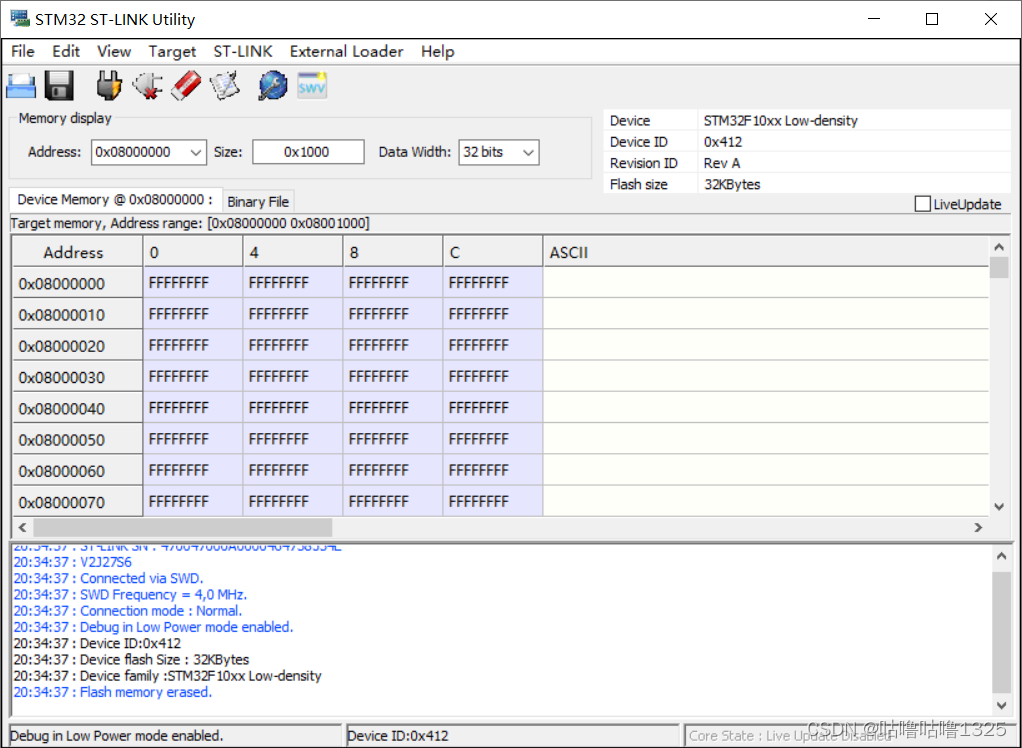Disconnect from target using the unplug icon
1022x748 pixels.
point(146,86)
